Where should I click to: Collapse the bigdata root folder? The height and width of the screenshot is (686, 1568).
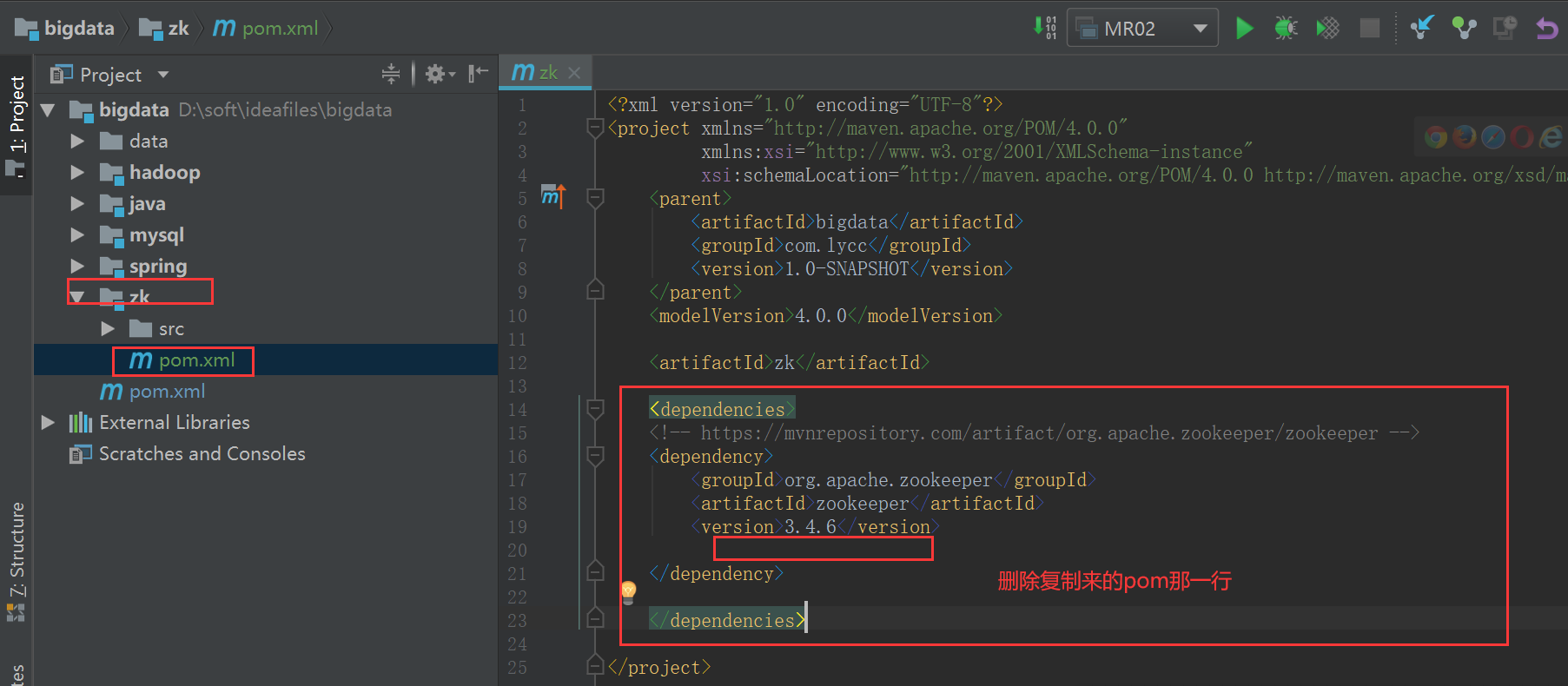48,110
